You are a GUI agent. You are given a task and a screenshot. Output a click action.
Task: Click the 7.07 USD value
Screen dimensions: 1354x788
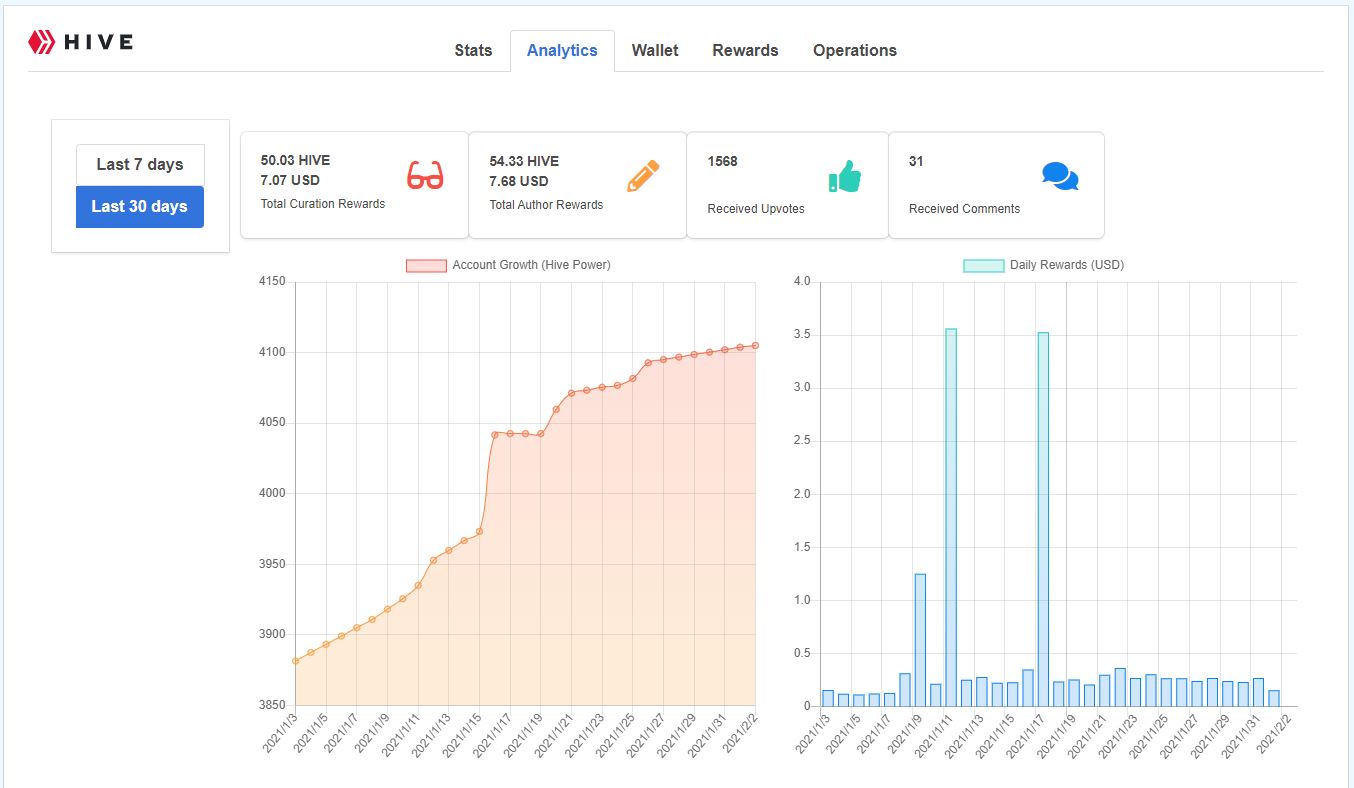click(x=290, y=180)
